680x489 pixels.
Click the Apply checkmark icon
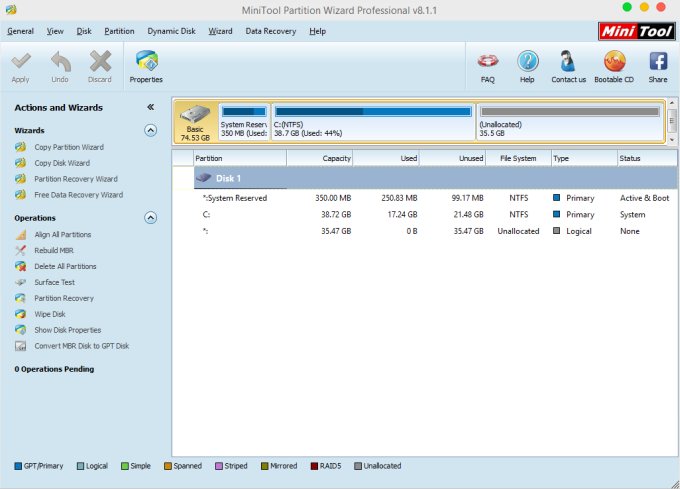coord(20,61)
